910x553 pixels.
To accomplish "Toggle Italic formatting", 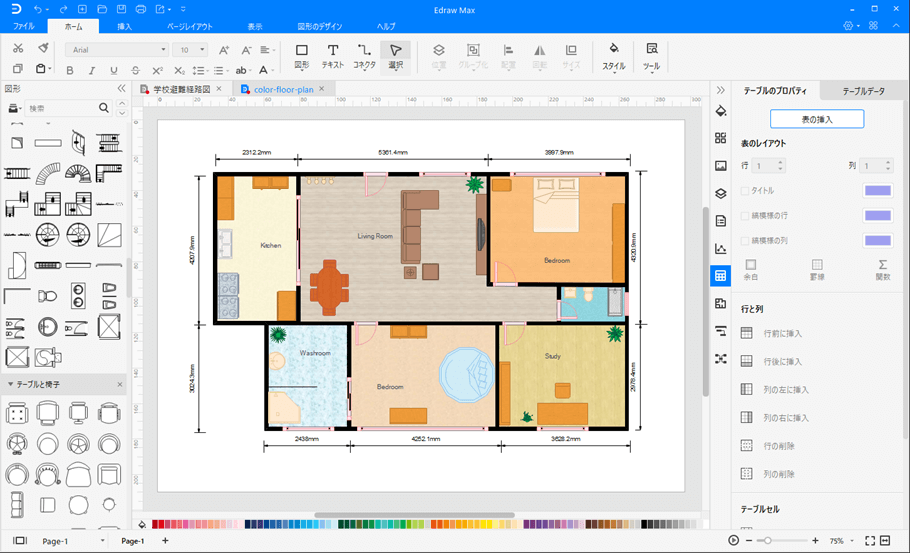I will pos(92,71).
